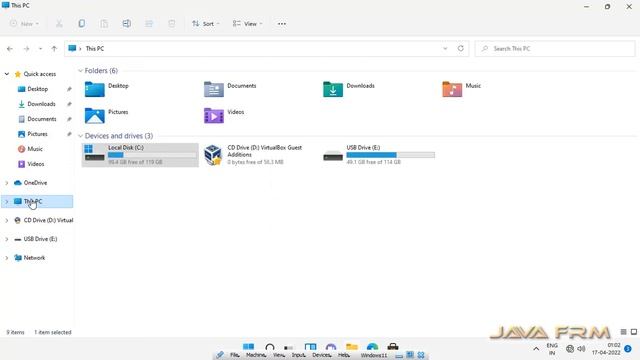Image resolution: width=640 pixels, height=360 pixels.
Task: Open the volume control in system tray
Action: [x=581, y=349]
